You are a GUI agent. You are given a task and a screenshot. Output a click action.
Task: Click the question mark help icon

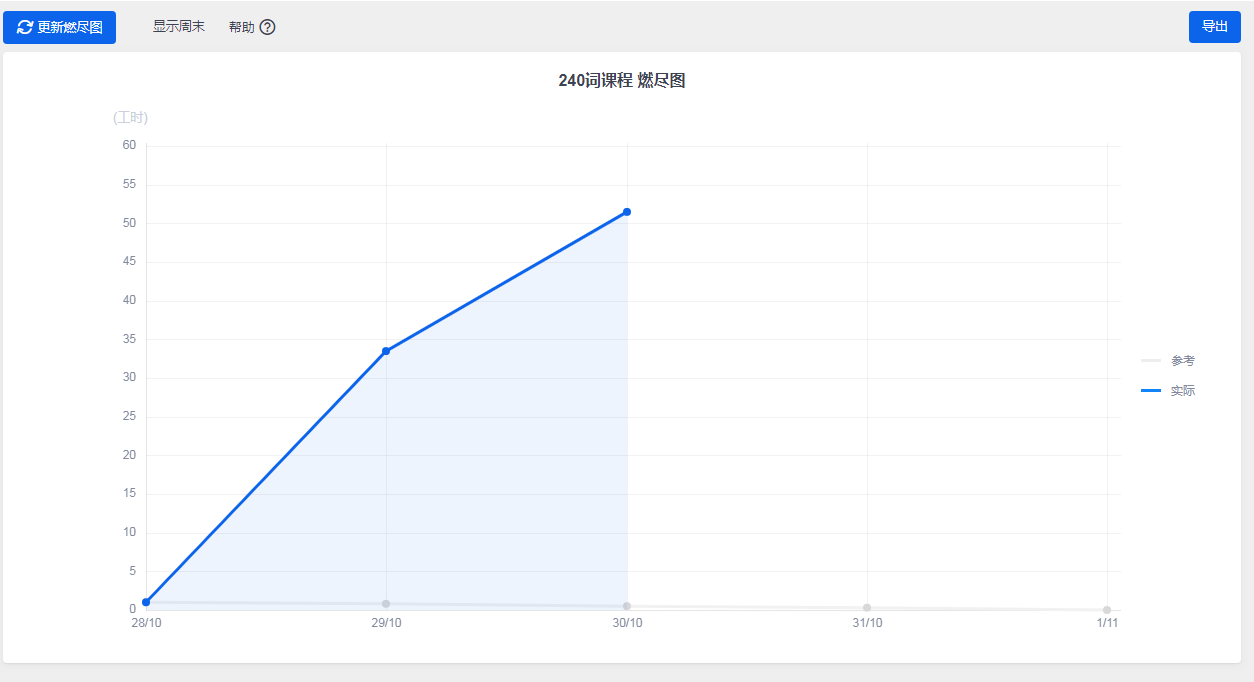pos(267,27)
